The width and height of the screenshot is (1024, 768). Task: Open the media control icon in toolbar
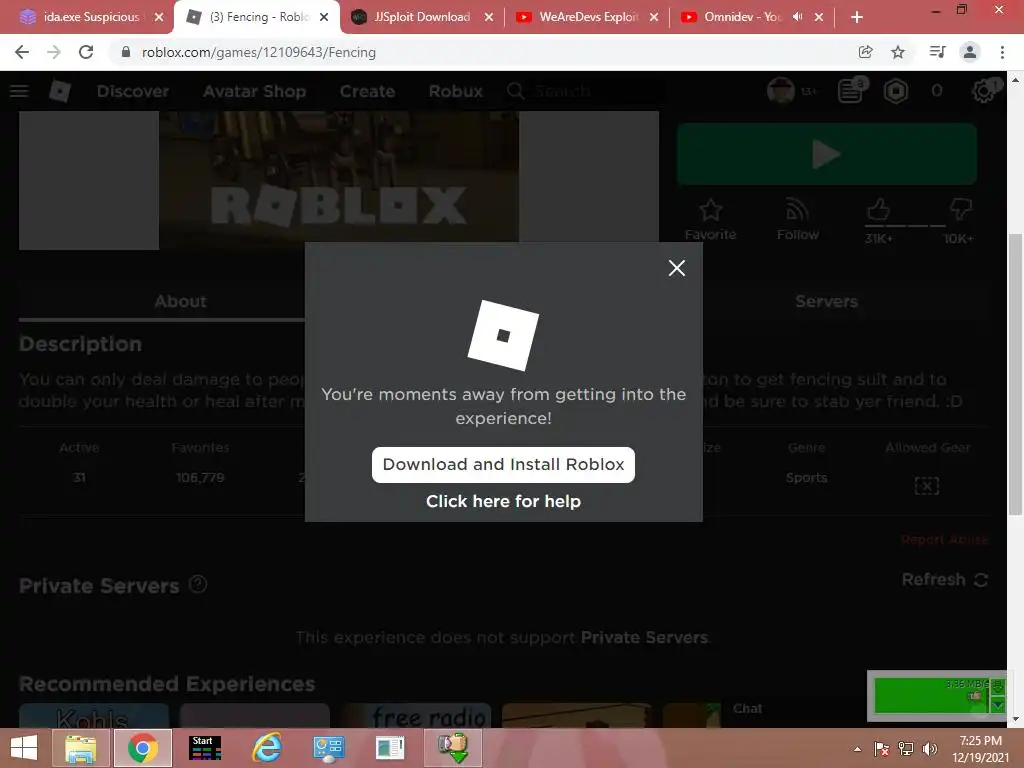[x=937, y=52]
